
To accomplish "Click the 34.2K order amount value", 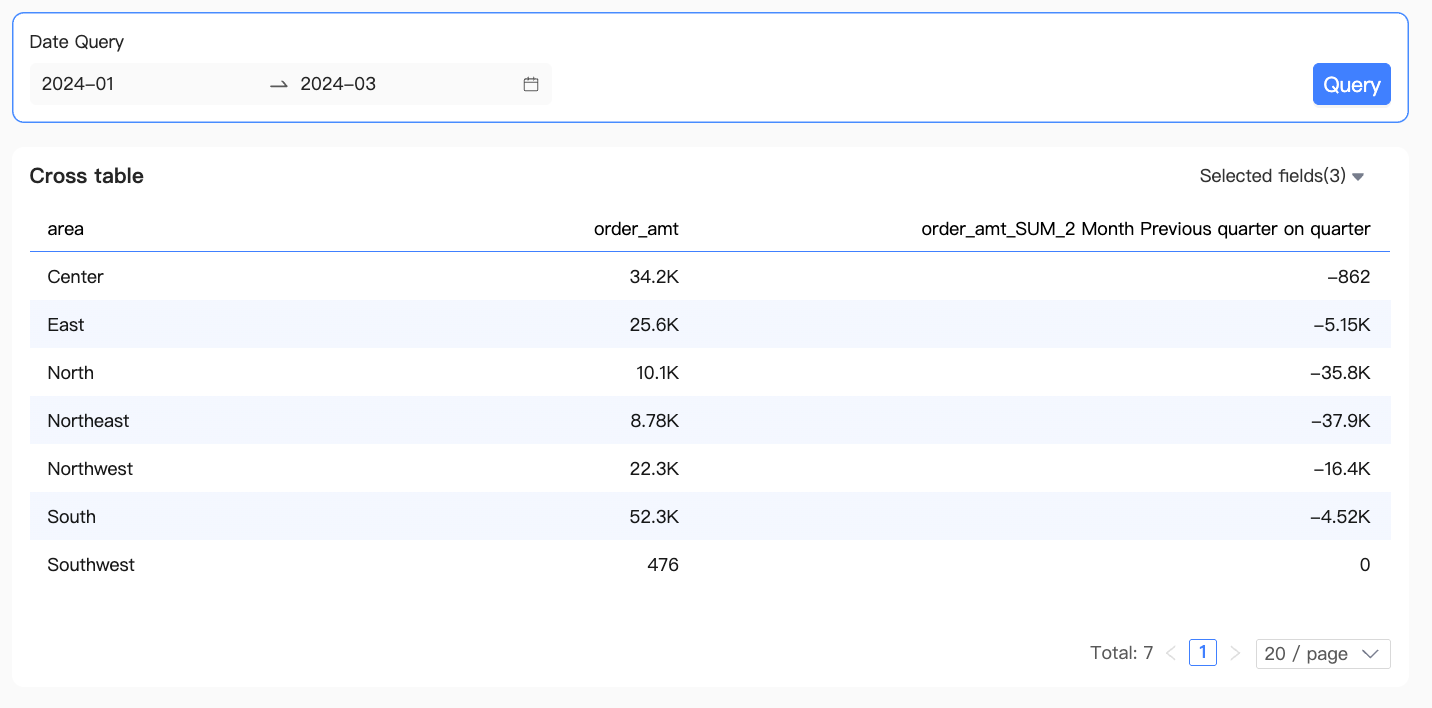I will point(654,277).
